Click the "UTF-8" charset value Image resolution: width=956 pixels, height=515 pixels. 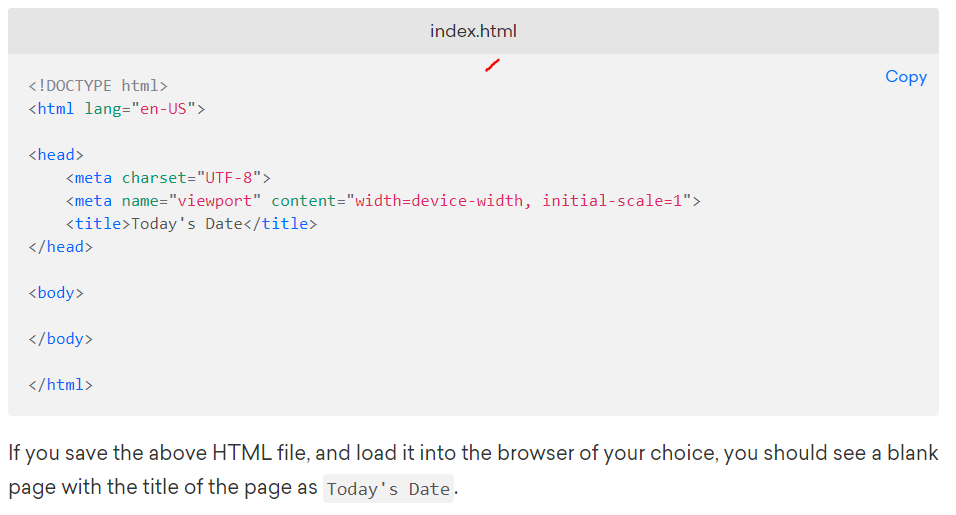[229, 178]
